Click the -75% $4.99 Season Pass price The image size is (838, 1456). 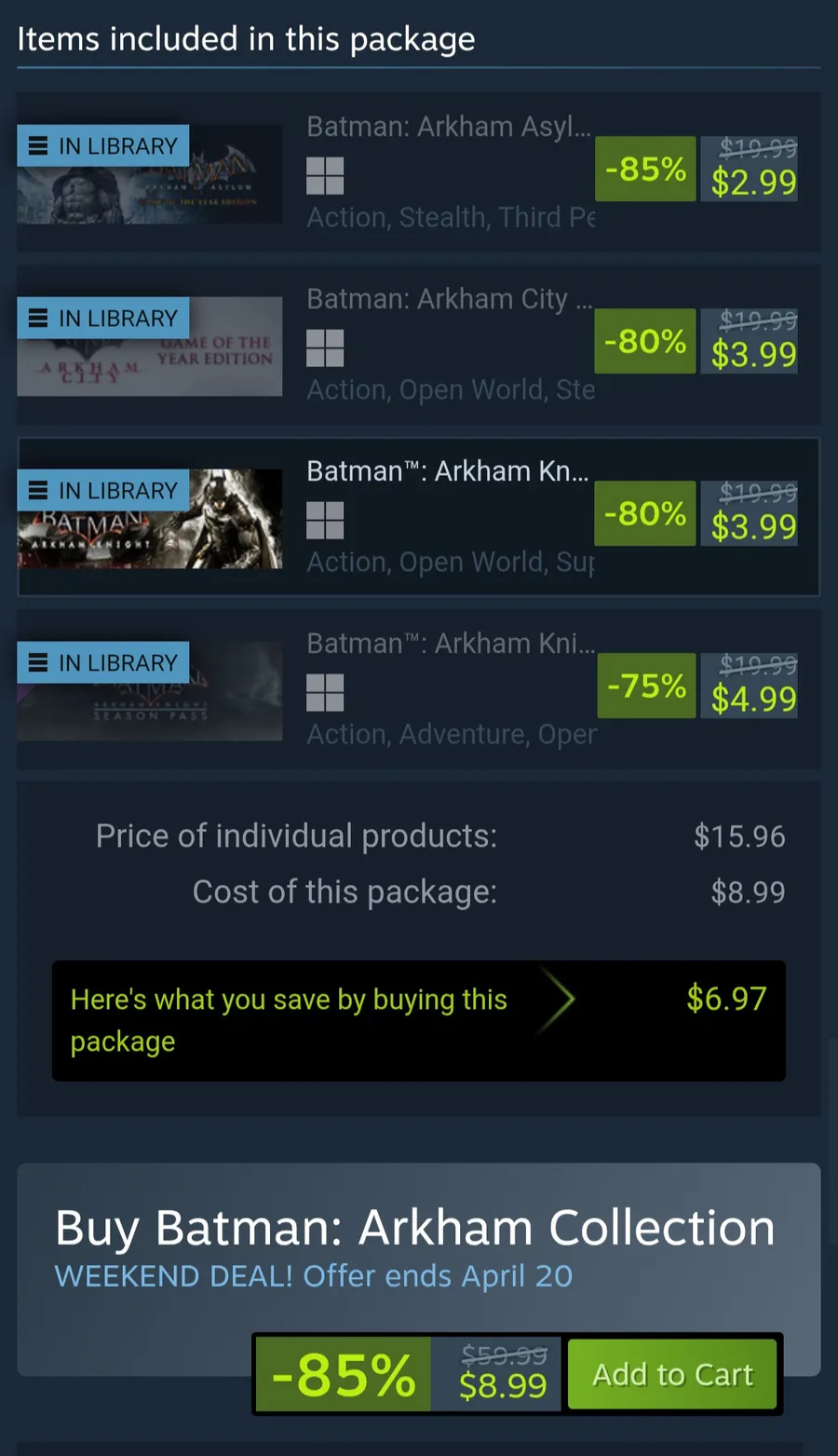point(696,686)
